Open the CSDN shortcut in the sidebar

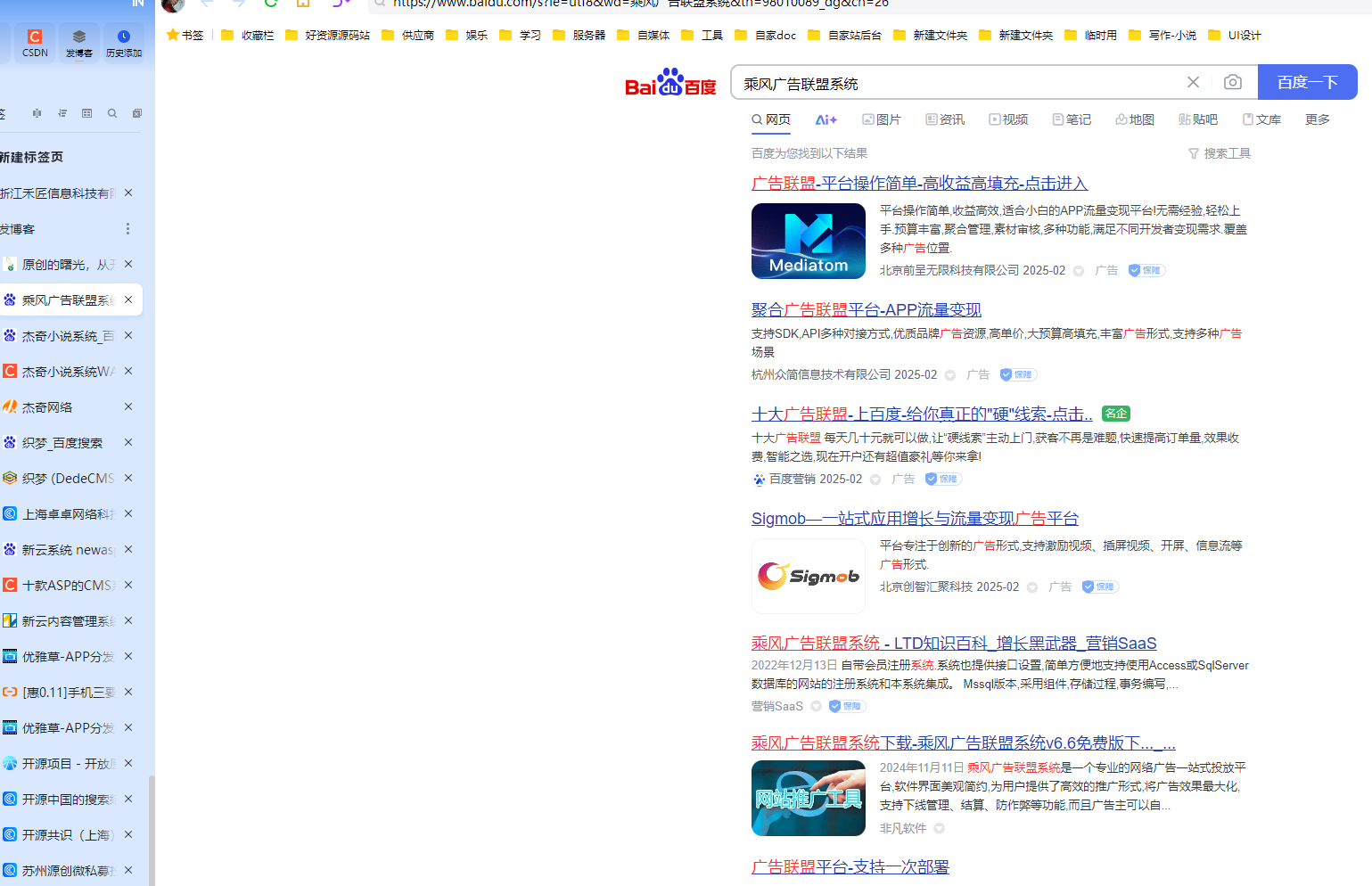[x=35, y=42]
